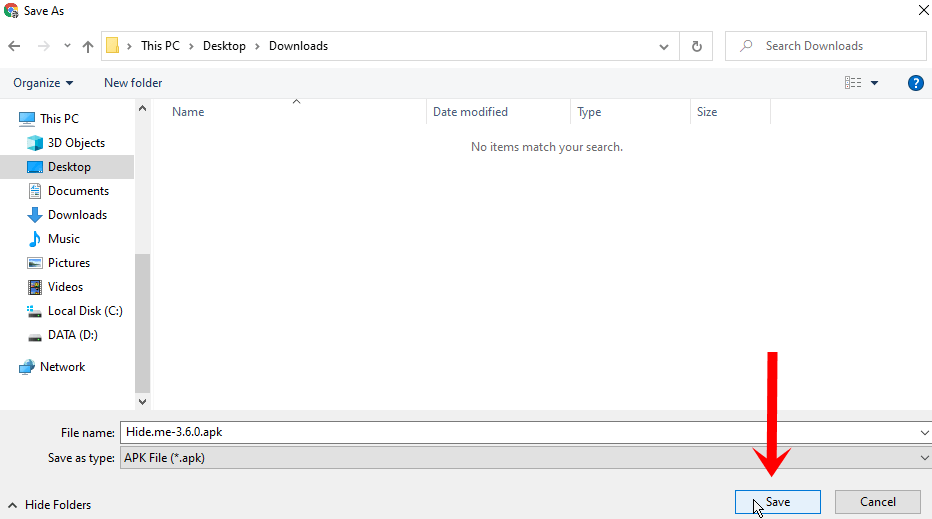The height and width of the screenshot is (519, 932).
Task: Sort by Type column header
Action: tap(589, 112)
